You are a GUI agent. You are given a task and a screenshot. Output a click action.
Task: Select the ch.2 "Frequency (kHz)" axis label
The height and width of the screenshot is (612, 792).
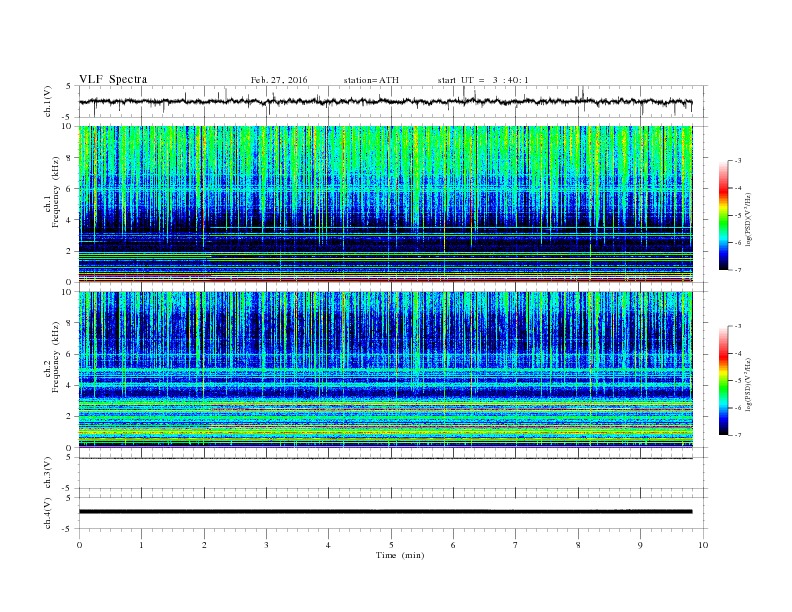click(x=56, y=357)
